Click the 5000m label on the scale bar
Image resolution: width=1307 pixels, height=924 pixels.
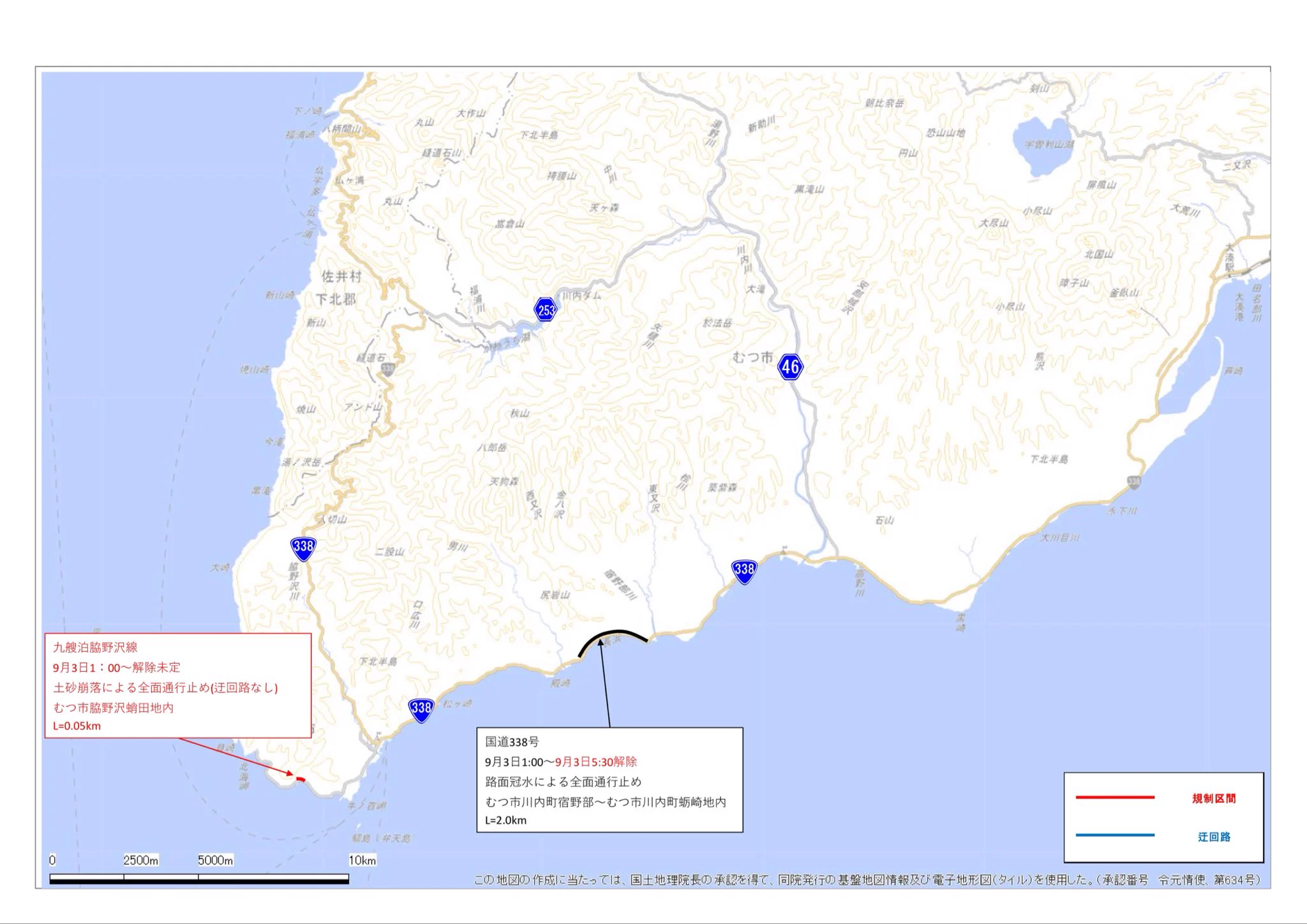coord(215,860)
